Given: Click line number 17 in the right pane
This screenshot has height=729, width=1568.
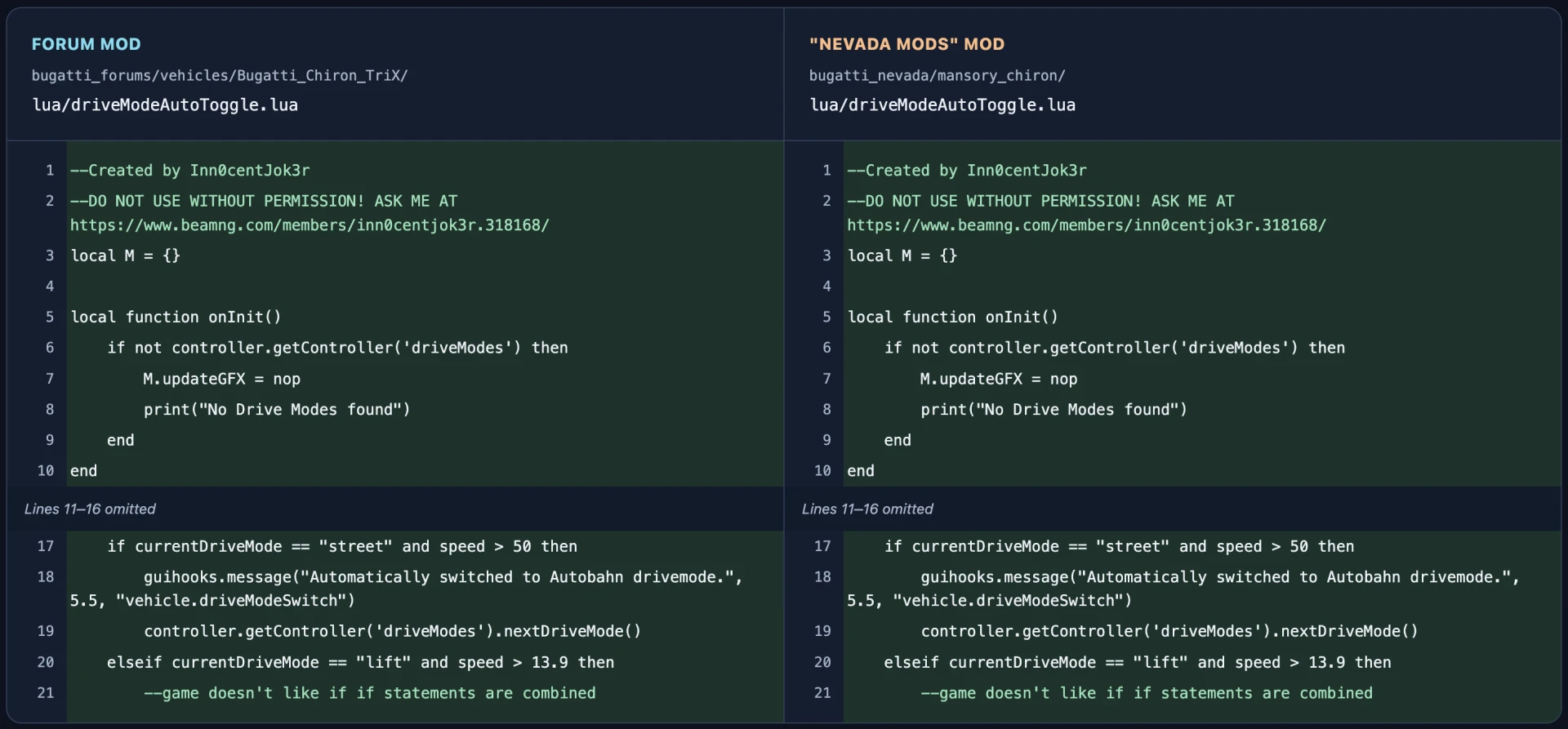Looking at the screenshot, I should click(822, 546).
